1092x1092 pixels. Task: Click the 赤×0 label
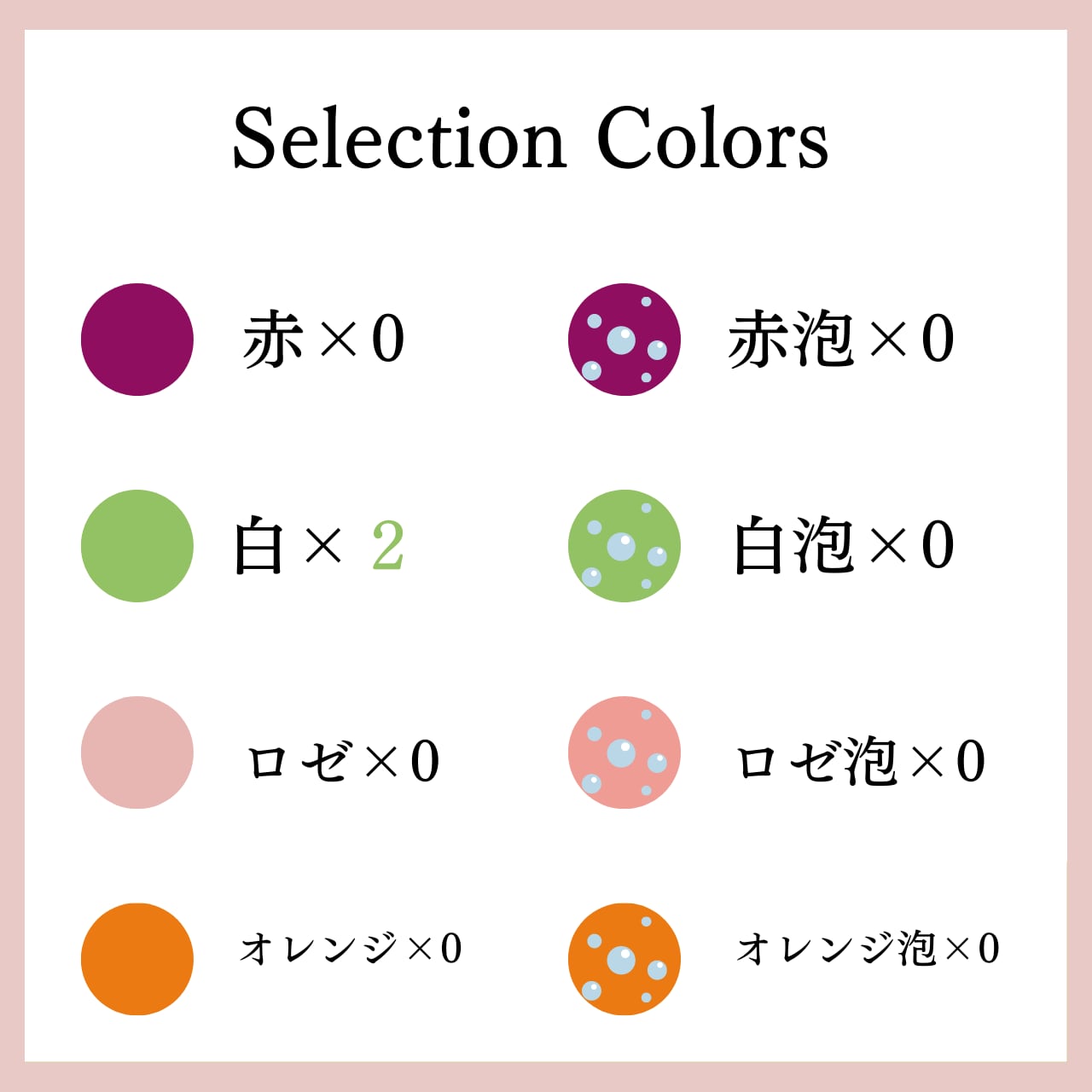[x=323, y=339]
